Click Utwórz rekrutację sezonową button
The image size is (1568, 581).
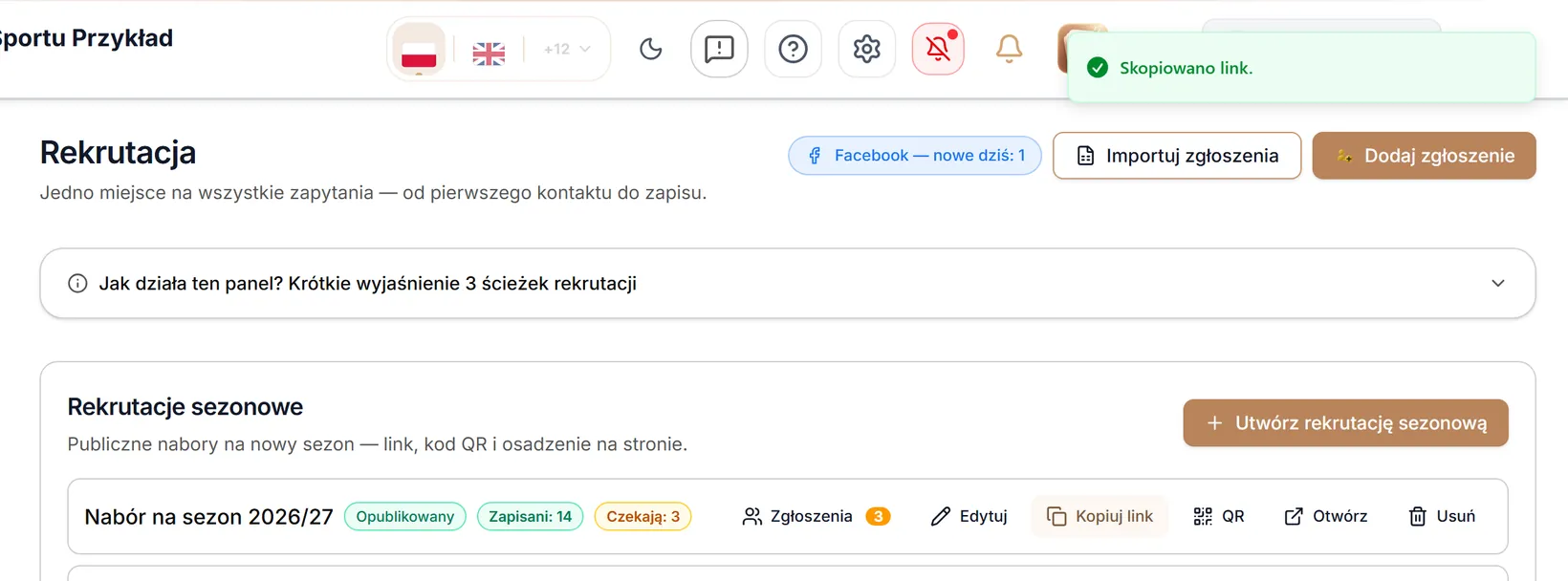1345,422
